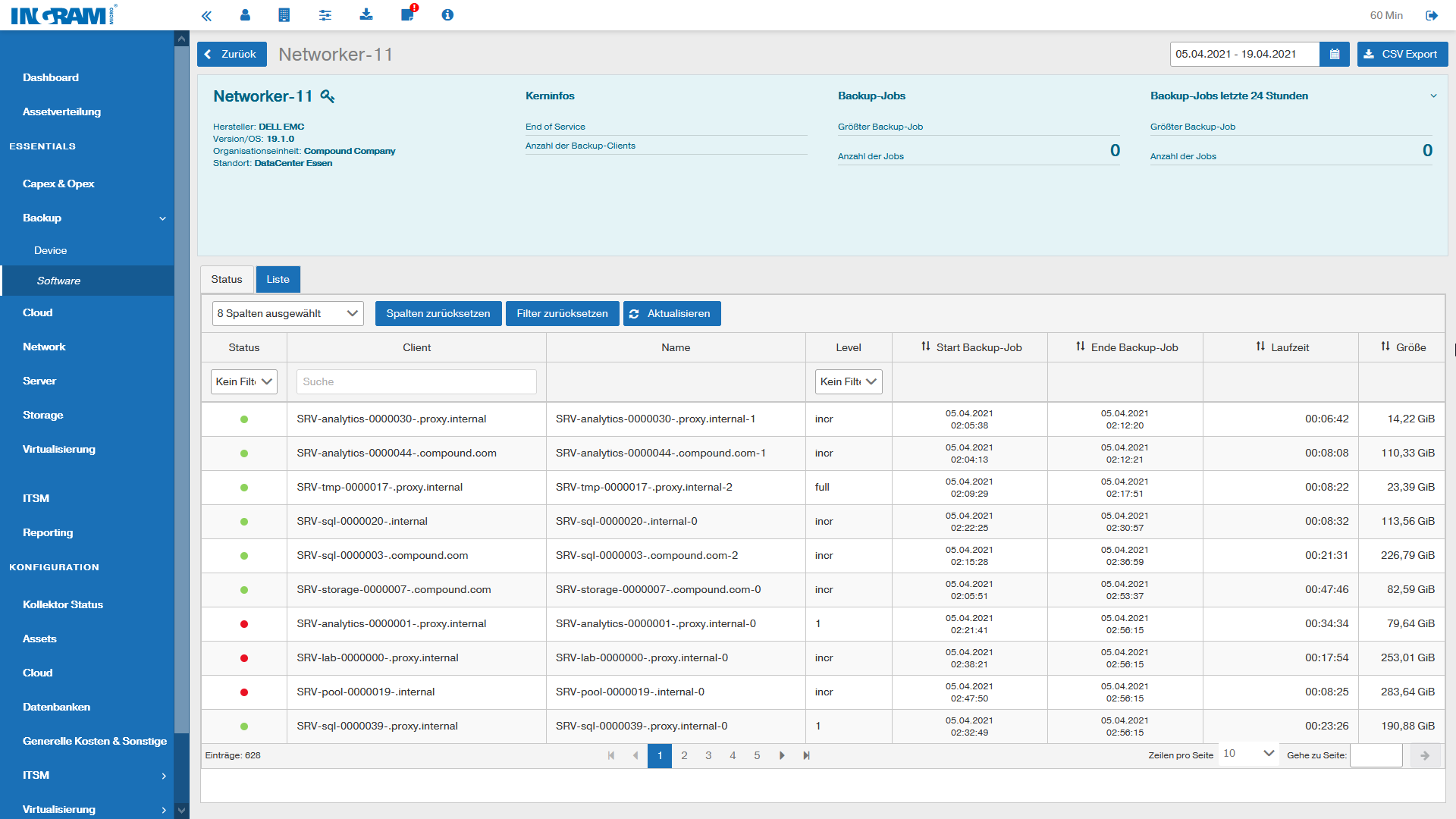Open the Level column filter dropdown
The image size is (1456, 819).
coord(849,382)
